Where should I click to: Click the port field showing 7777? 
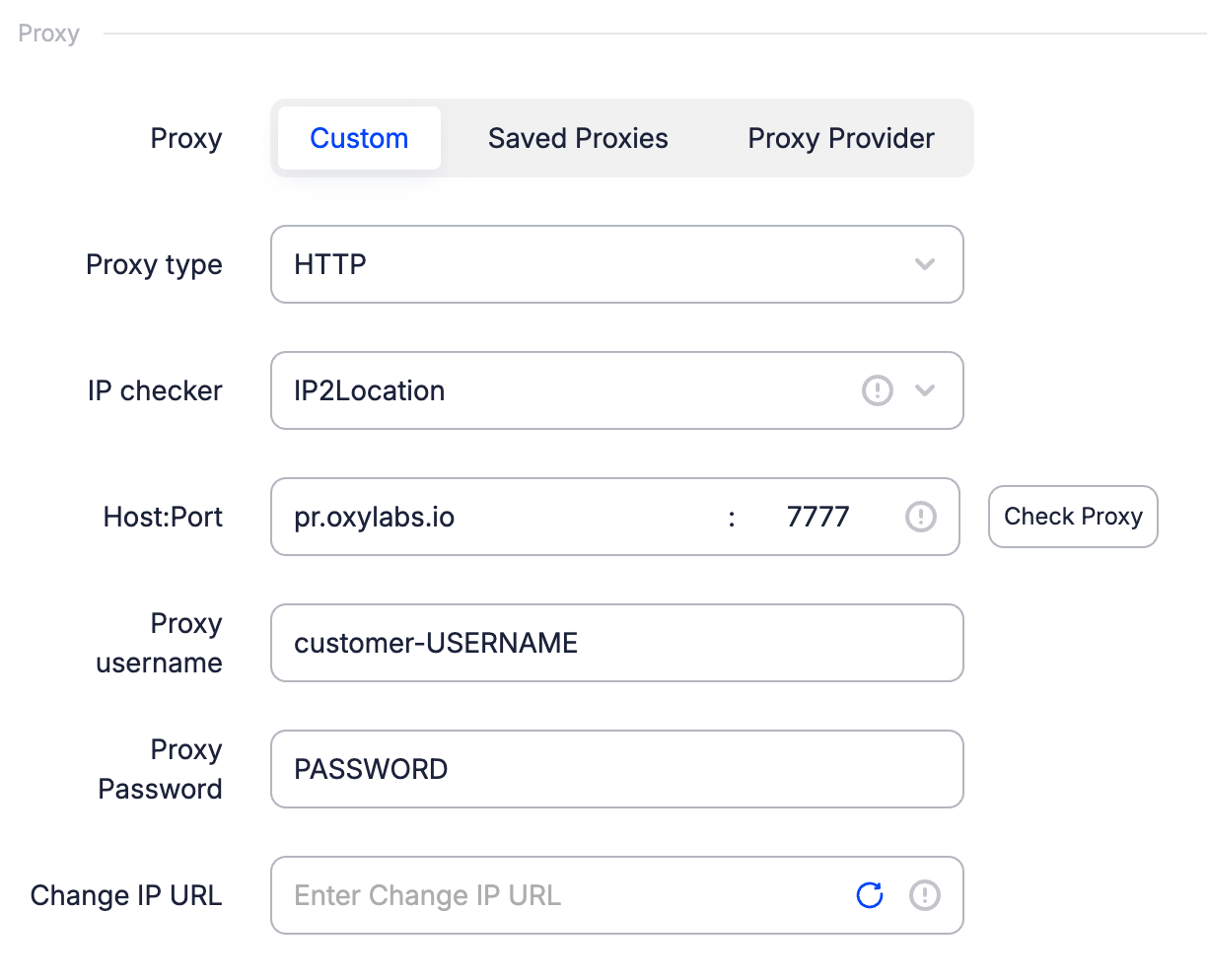[x=818, y=517]
